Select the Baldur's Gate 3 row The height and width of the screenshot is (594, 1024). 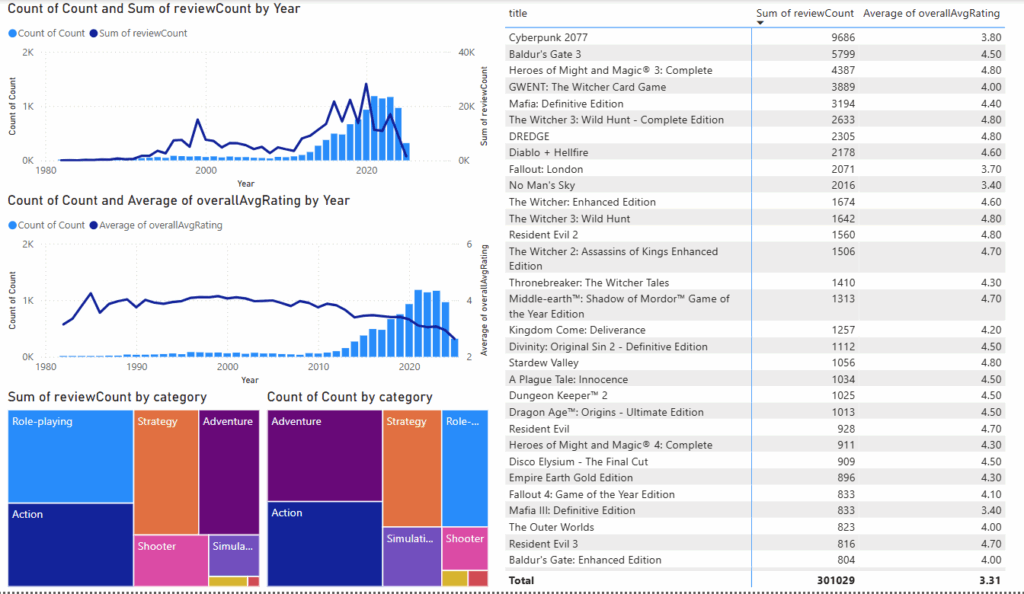coord(754,54)
